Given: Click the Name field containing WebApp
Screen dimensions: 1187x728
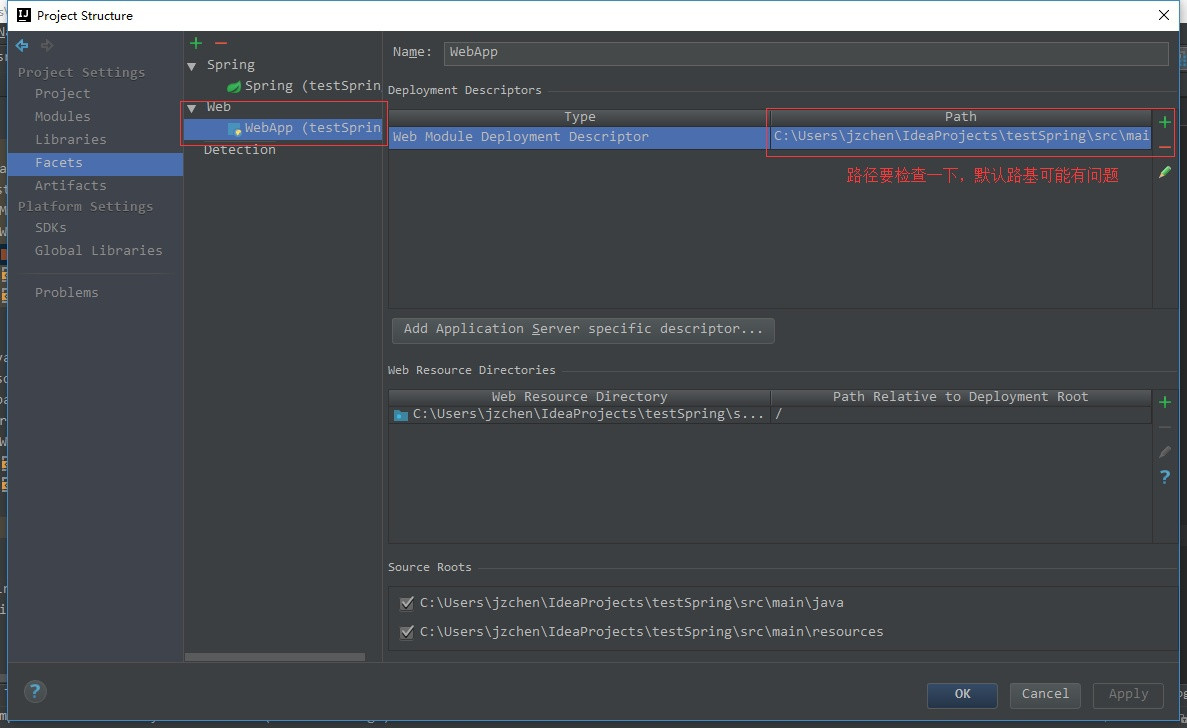Looking at the screenshot, I should [805, 53].
